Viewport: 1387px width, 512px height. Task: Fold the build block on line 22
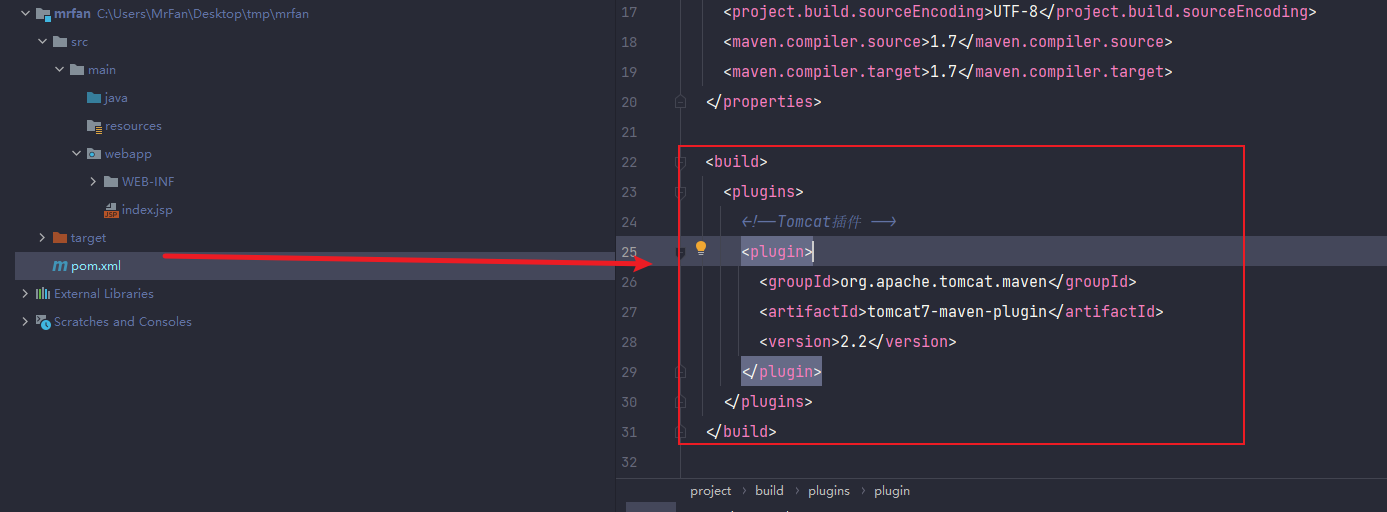pyautogui.click(x=680, y=162)
